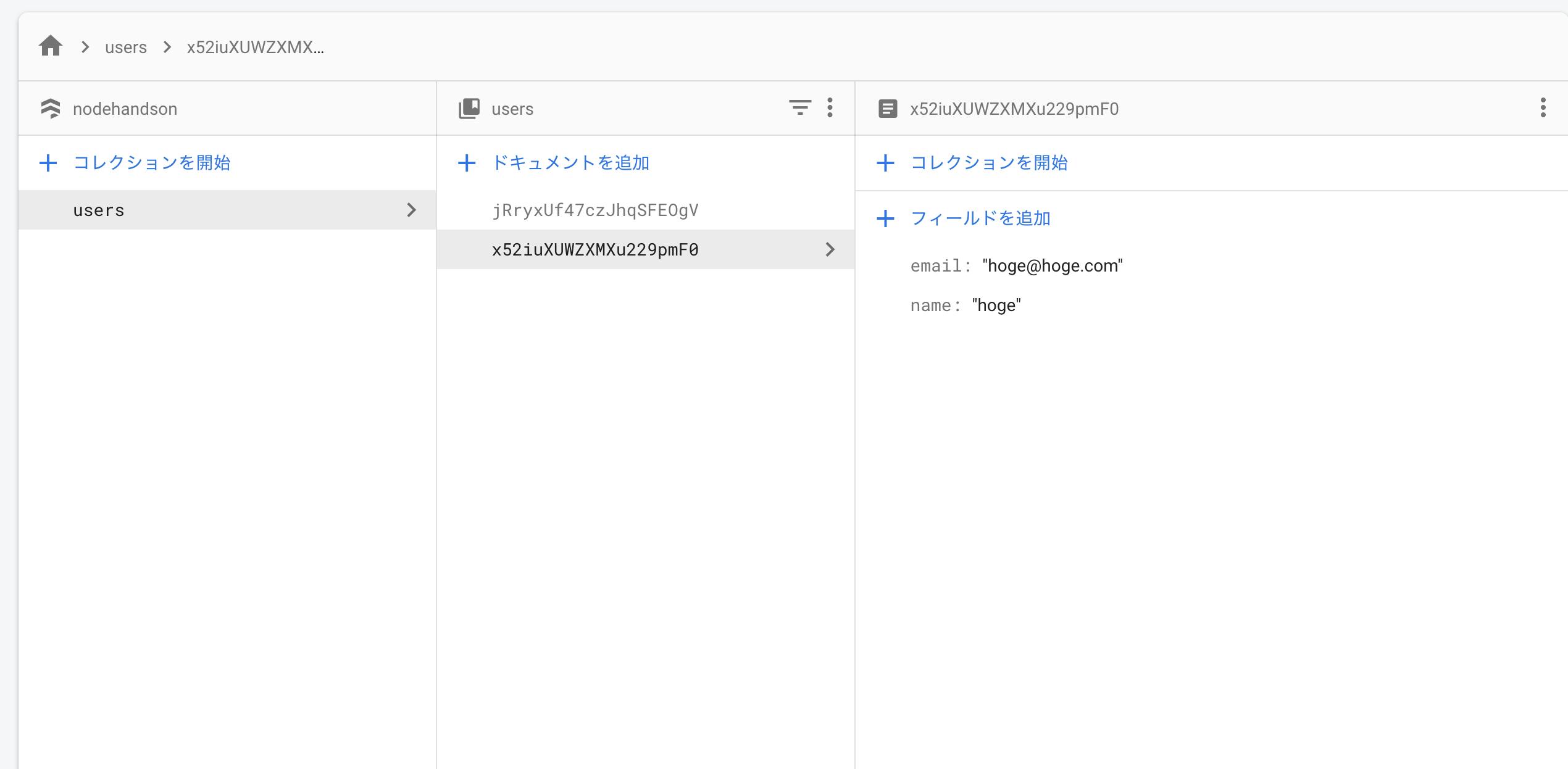The height and width of the screenshot is (769, 1568).
Task: Open the filter icon in the users panel
Action: coord(800,108)
